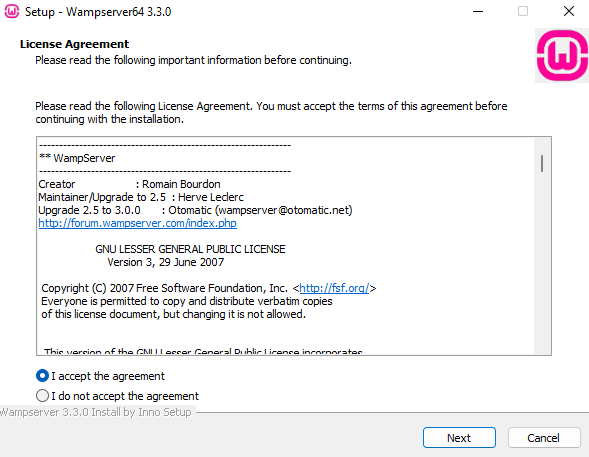Open the http://fsf.org/ link
Screen dimensions: 589x457
point(334,288)
